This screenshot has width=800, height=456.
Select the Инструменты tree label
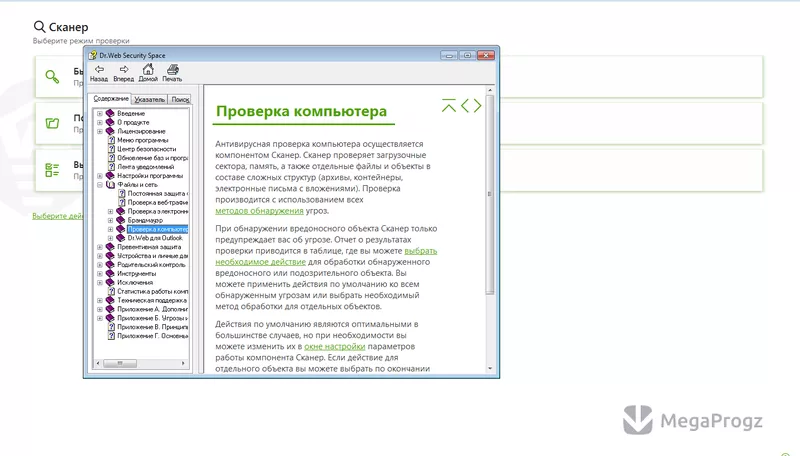(x=136, y=273)
